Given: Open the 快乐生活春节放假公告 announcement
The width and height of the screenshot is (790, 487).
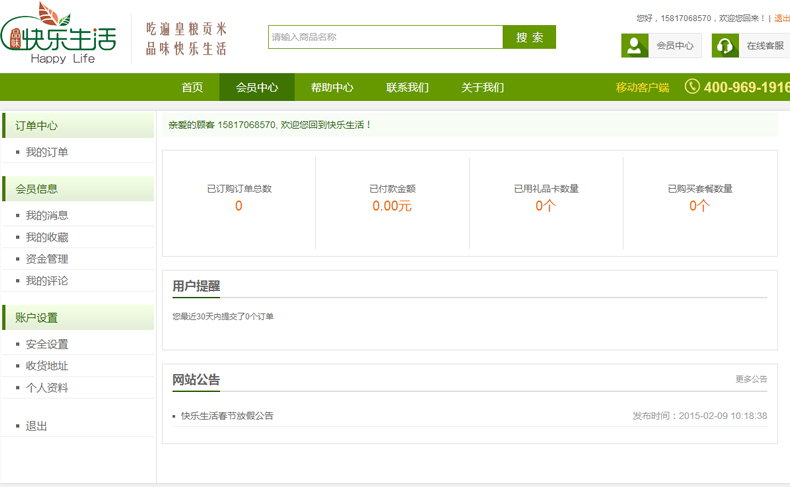Looking at the screenshot, I should click(x=227, y=416).
